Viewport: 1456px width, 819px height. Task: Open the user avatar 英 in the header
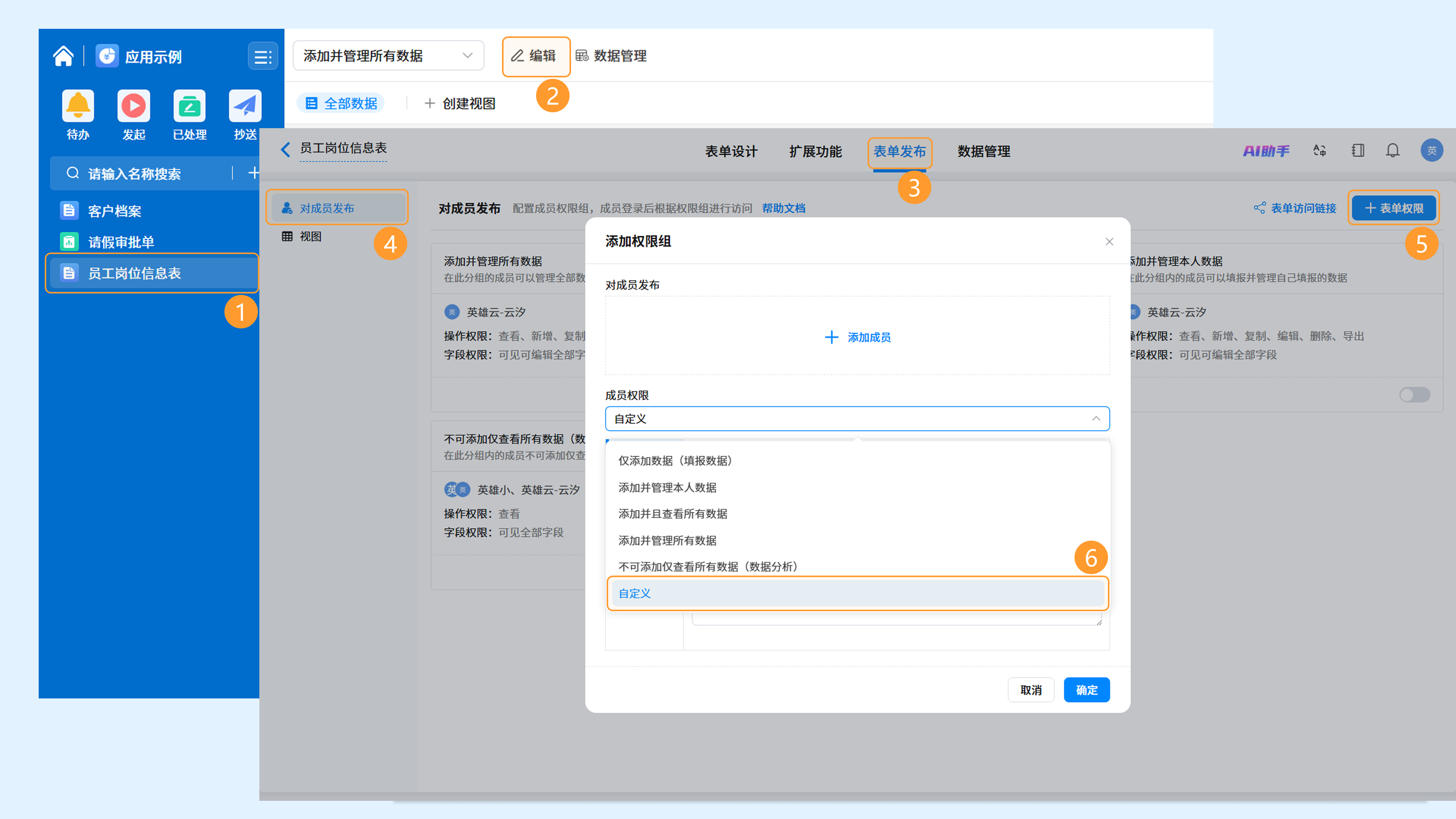click(x=1431, y=151)
